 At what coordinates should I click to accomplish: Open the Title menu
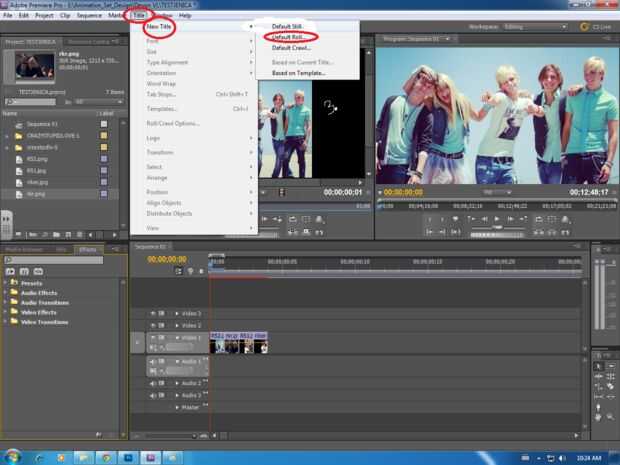pyautogui.click(x=139, y=15)
